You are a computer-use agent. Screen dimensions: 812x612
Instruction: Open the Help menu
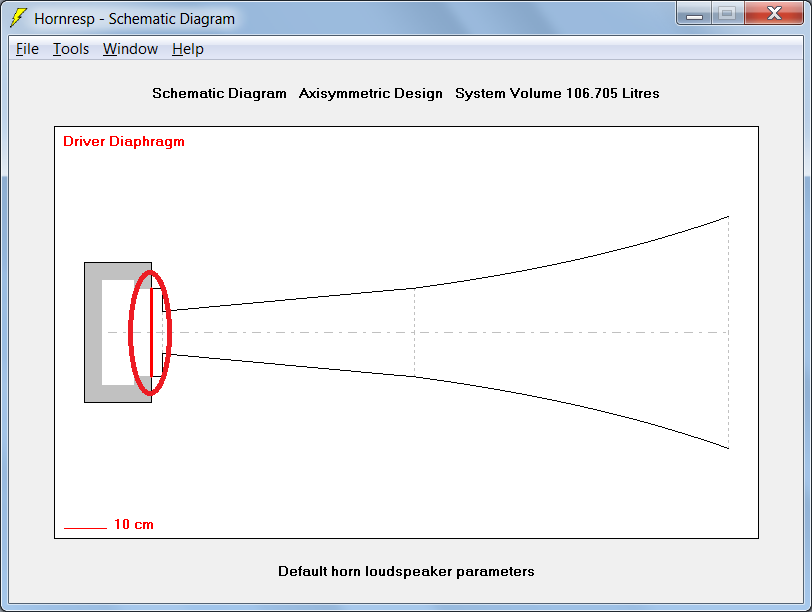point(187,49)
